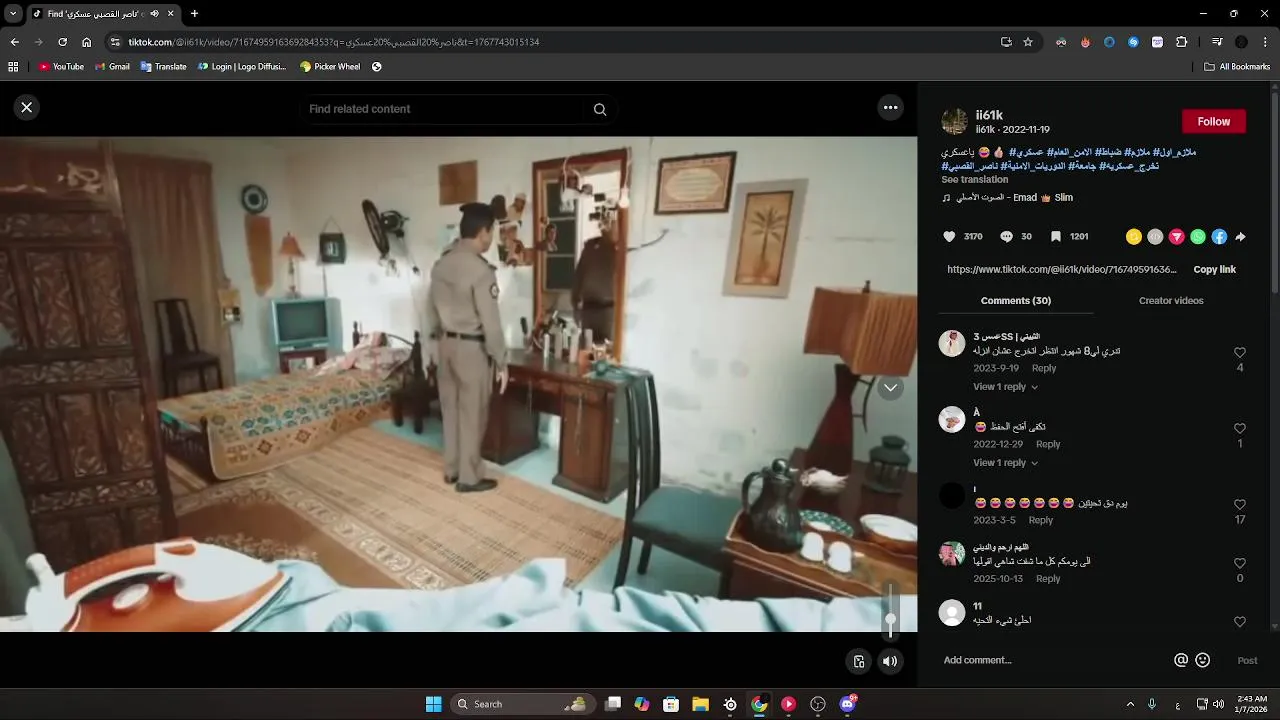Reload the page
Image resolution: width=1280 pixels, height=720 pixels.
coord(62,42)
